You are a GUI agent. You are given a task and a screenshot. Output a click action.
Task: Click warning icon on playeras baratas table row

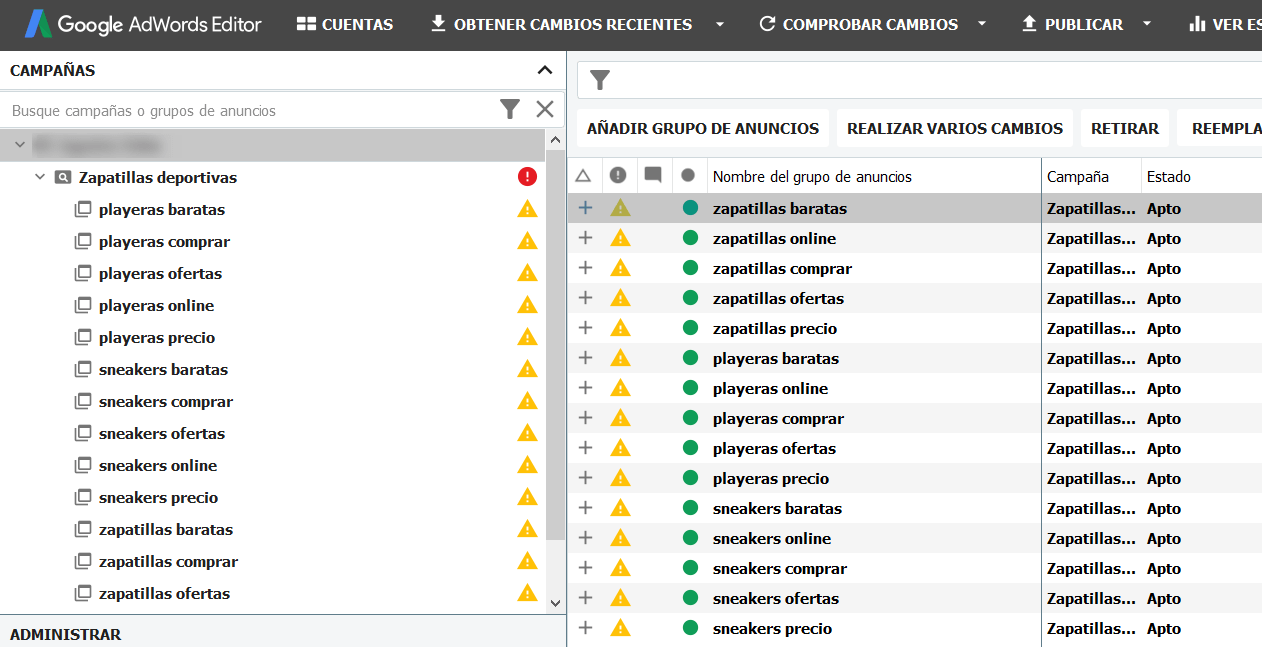620,358
